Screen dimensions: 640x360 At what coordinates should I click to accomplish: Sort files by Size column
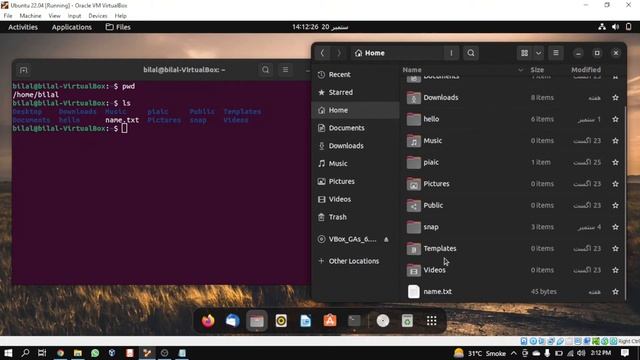537,70
